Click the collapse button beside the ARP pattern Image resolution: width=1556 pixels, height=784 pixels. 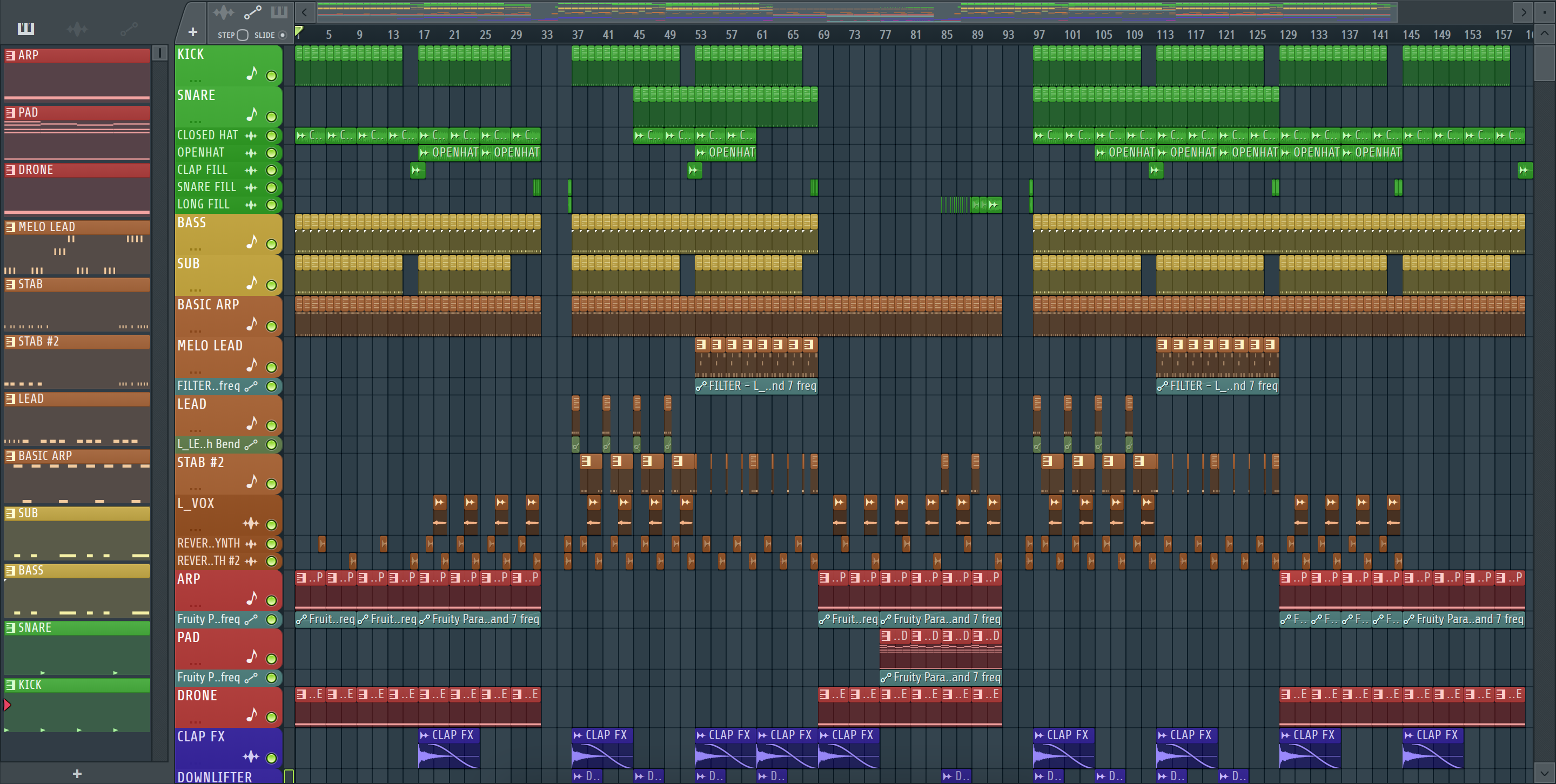160,53
